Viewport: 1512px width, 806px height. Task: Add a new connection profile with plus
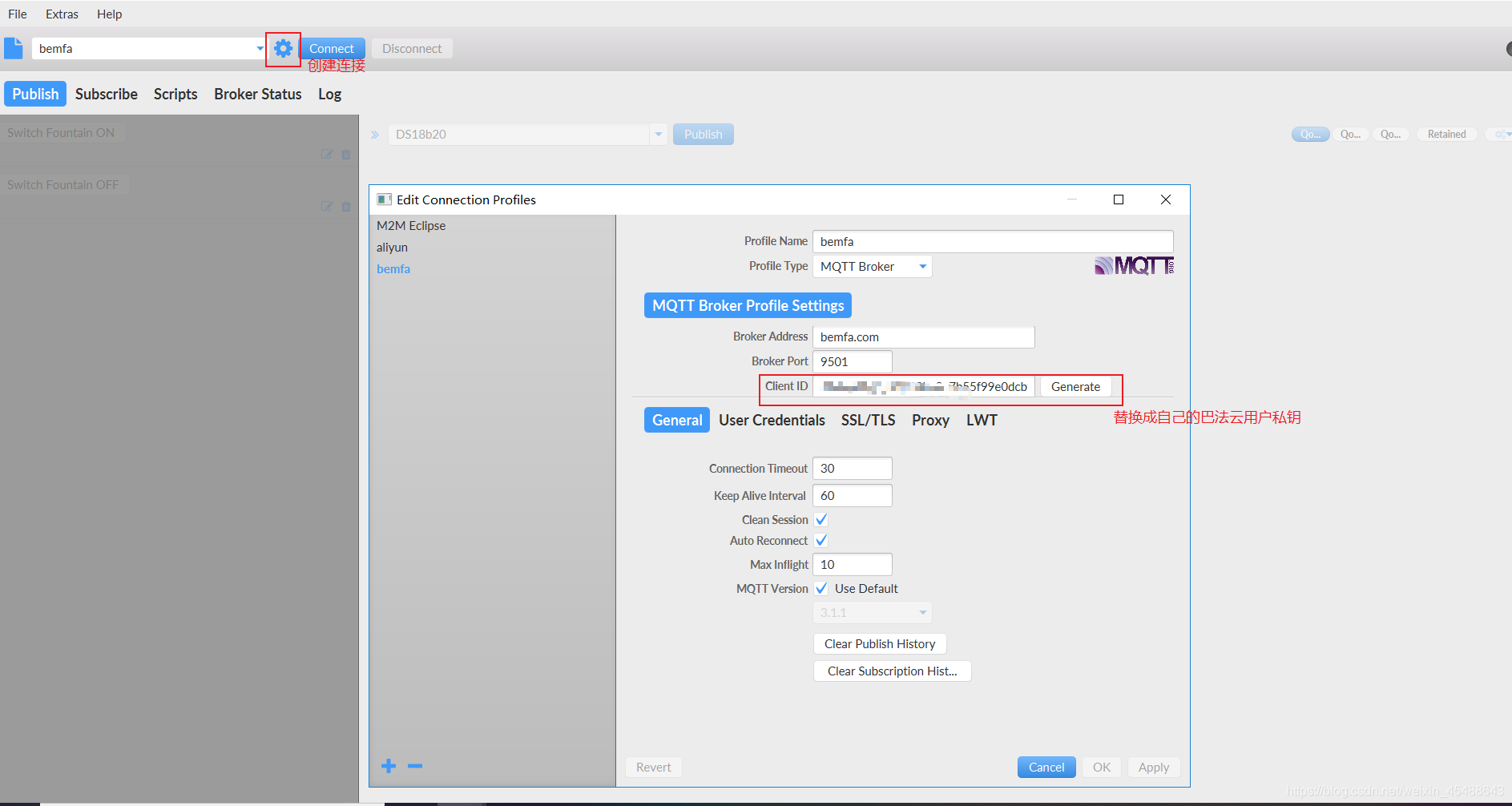(389, 766)
